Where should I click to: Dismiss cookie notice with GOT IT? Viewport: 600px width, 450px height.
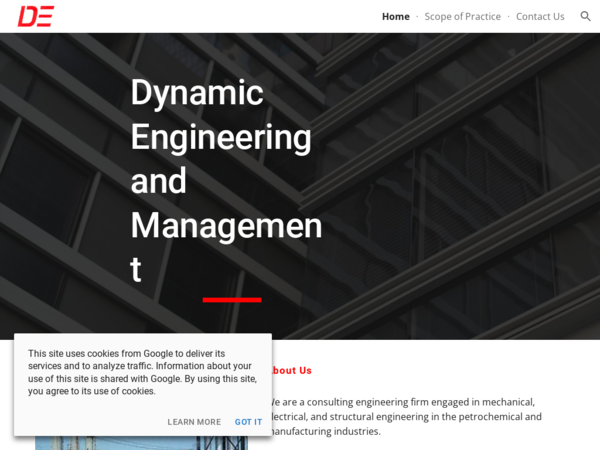(248, 422)
